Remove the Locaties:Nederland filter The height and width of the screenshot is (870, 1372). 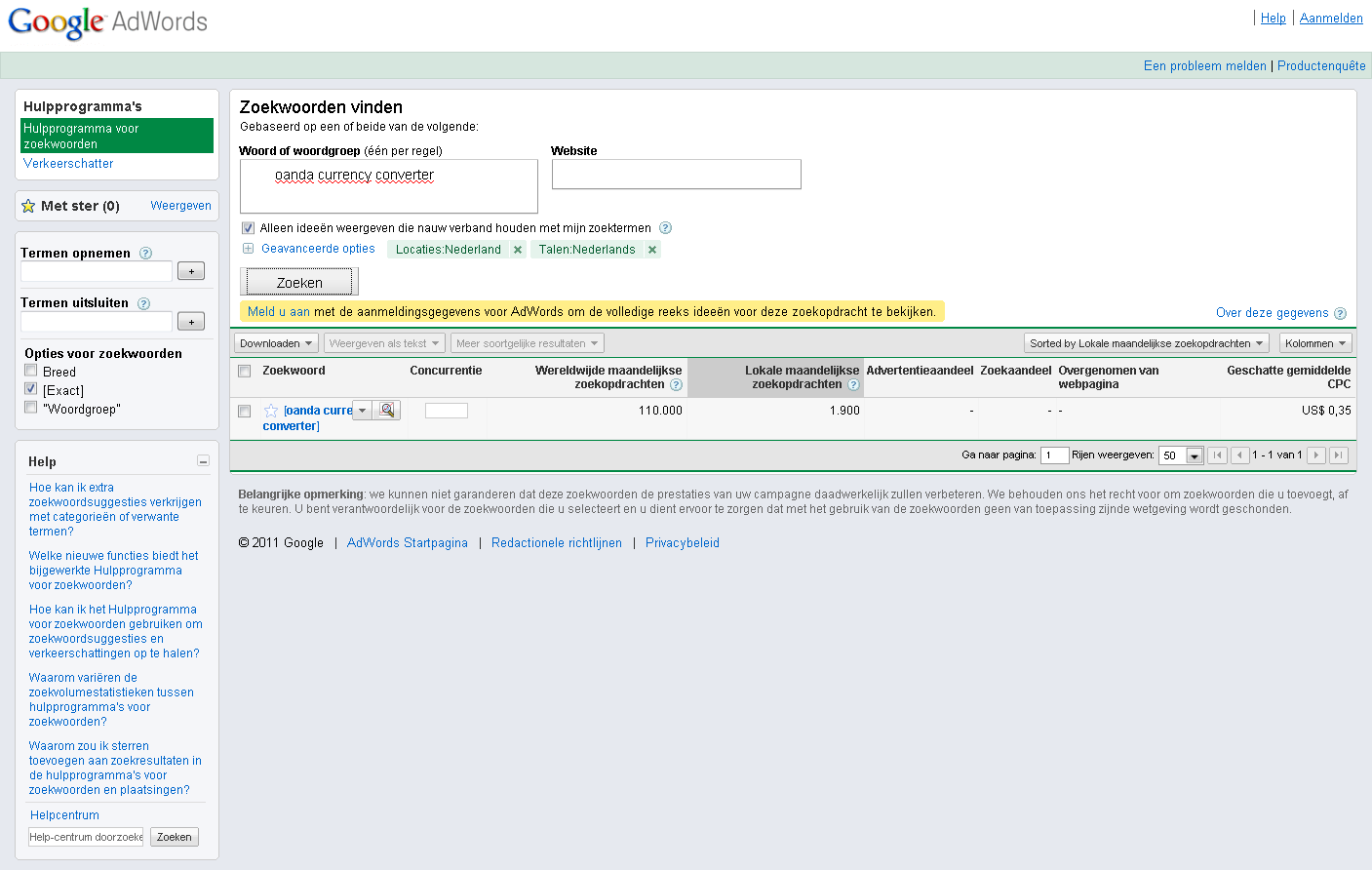coord(518,250)
